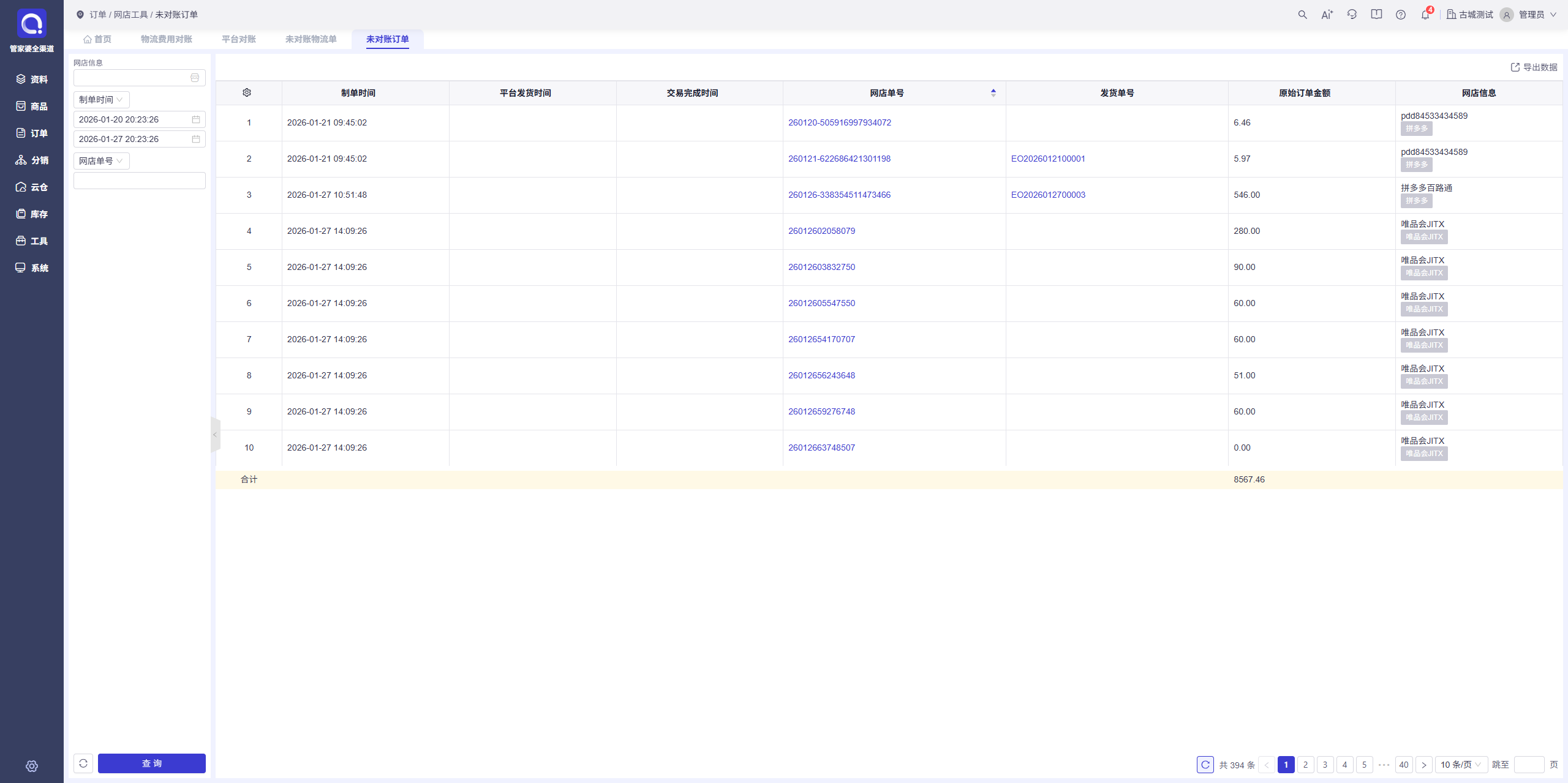Go to next page arrow
Viewport: 1568px width, 783px height.
point(1424,765)
